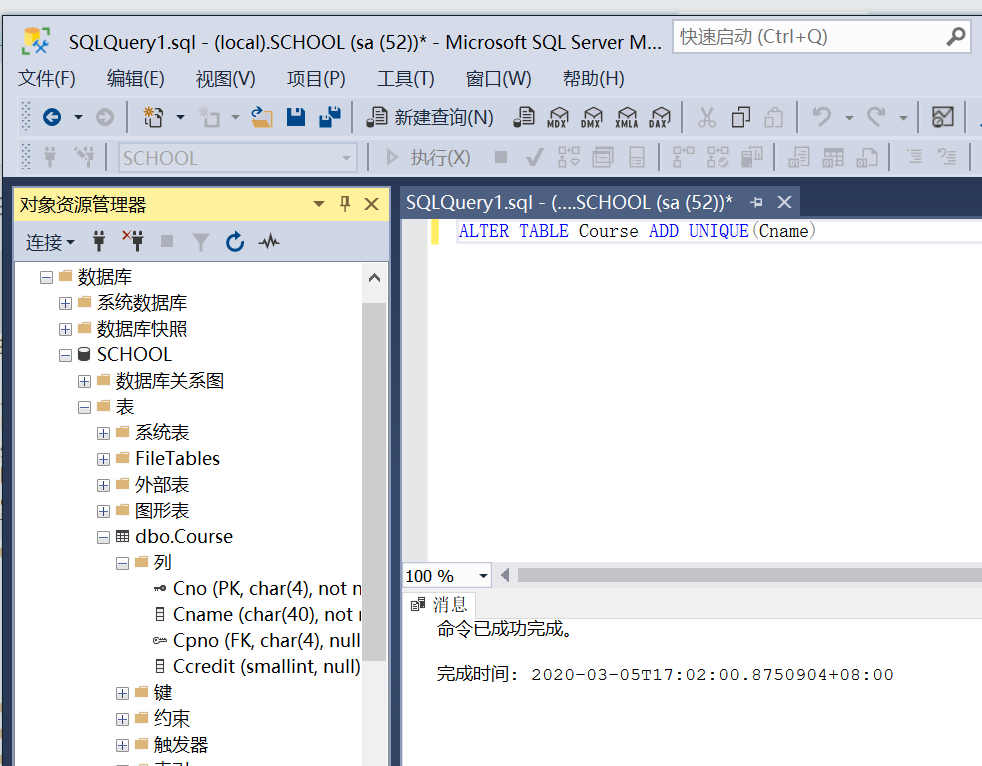Open the 视图(V) menu
Image resolution: width=982 pixels, height=766 pixels.
point(225,78)
